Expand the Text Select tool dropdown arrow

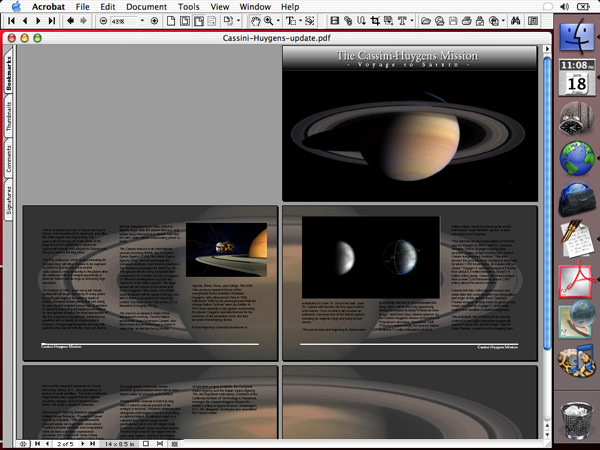pyautogui.click(x=300, y=21)
